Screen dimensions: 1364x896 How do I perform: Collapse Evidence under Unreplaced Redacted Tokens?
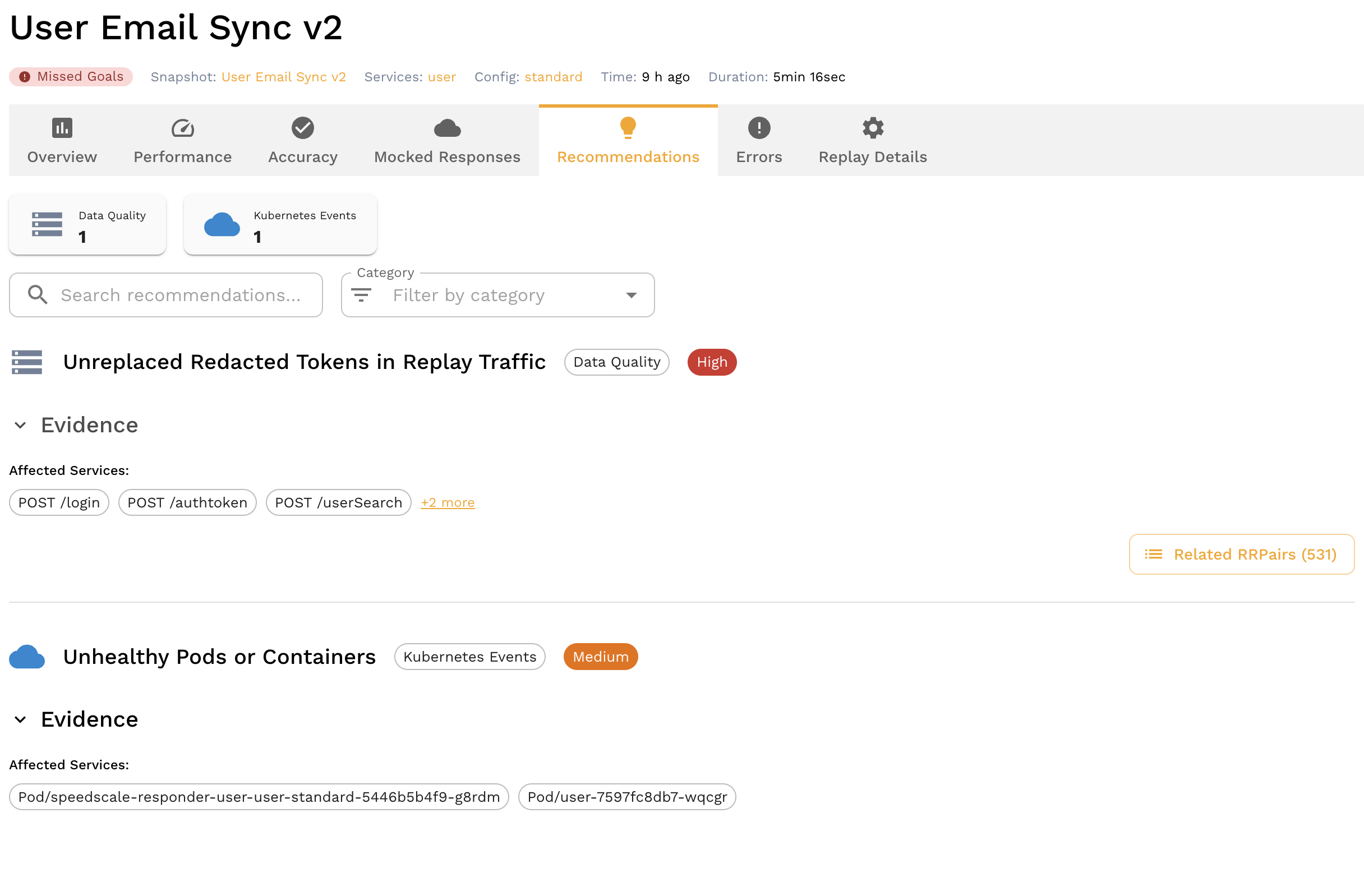pos(21,425)
